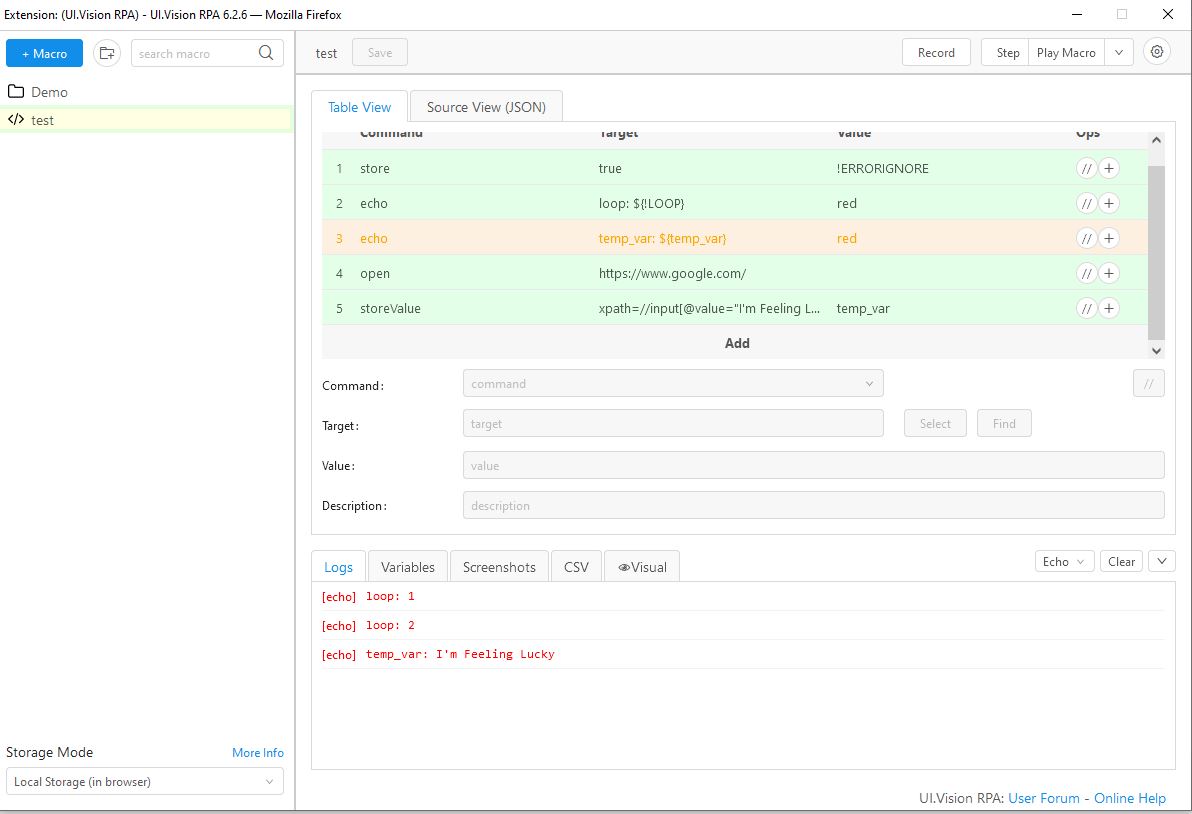Toggle comment on row 5 storeValue

(x=1086, y=309)
